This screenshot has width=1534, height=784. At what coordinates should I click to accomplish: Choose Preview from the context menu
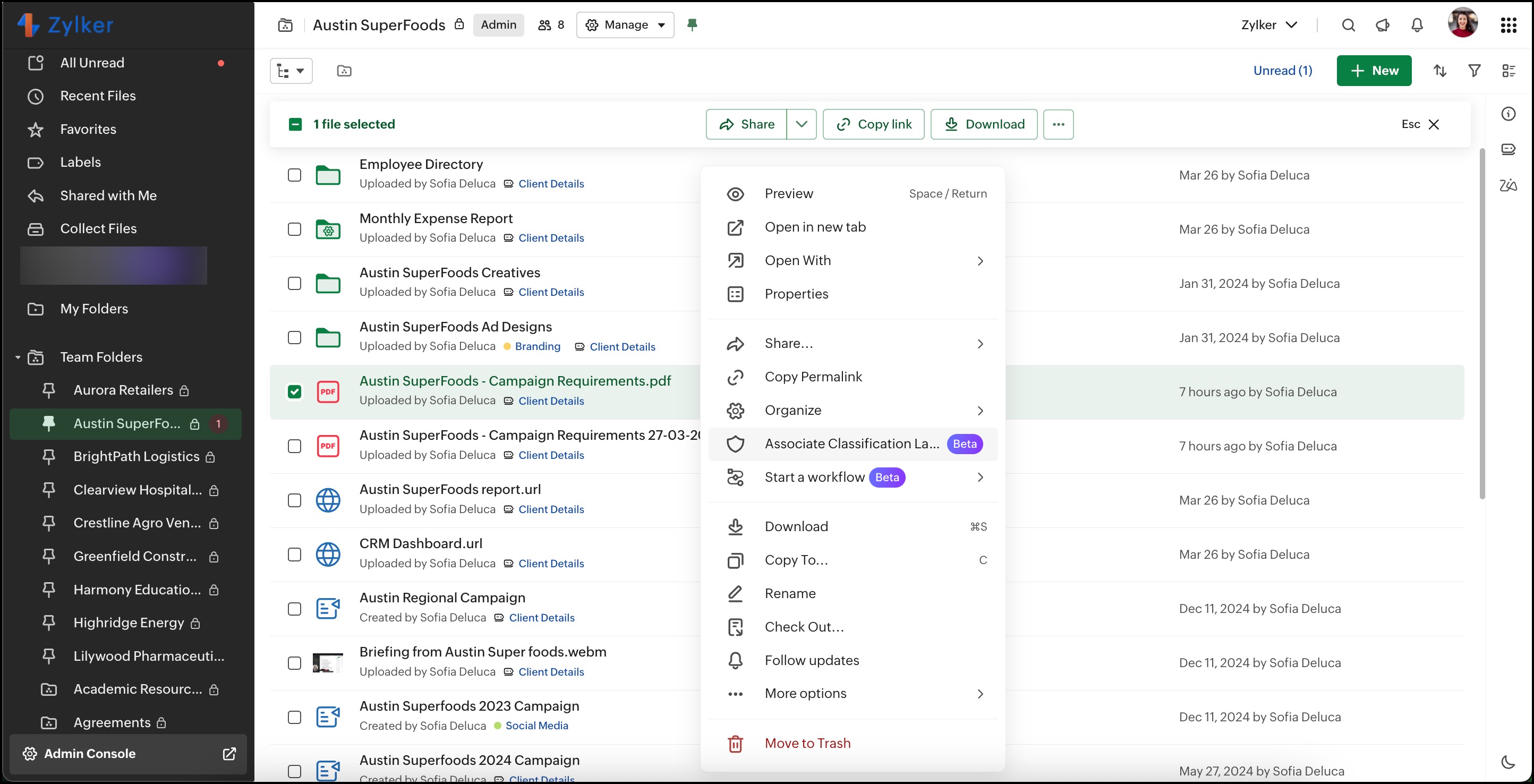point(853,194)
